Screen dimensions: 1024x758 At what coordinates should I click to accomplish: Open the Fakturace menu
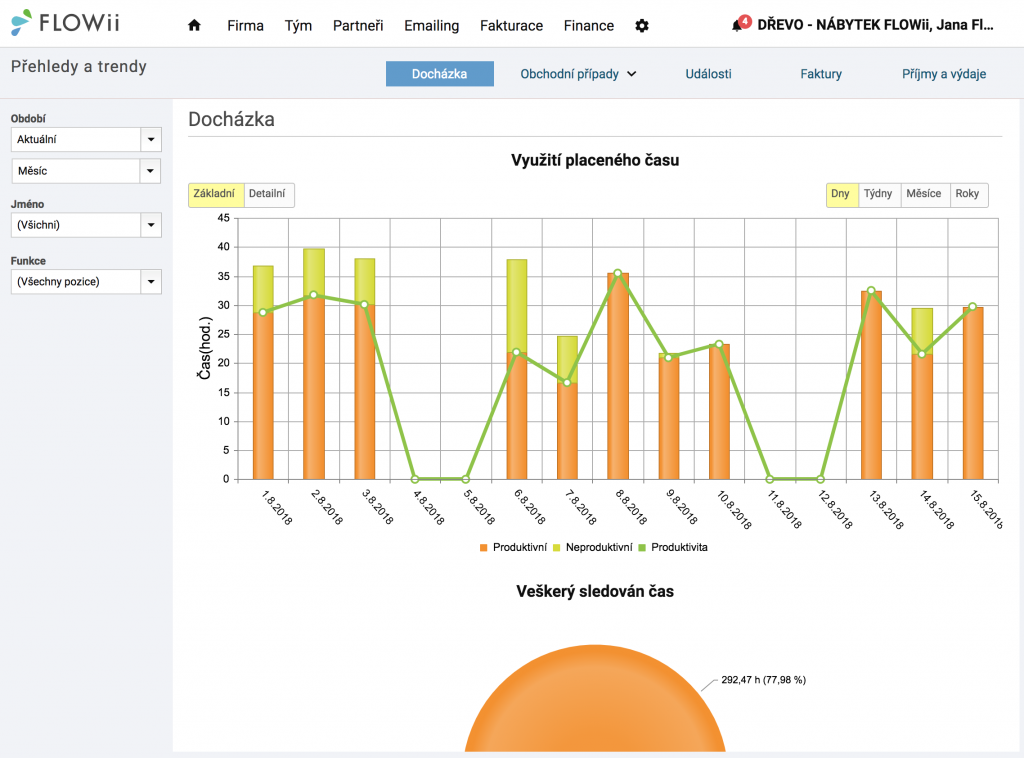point(511,25)
